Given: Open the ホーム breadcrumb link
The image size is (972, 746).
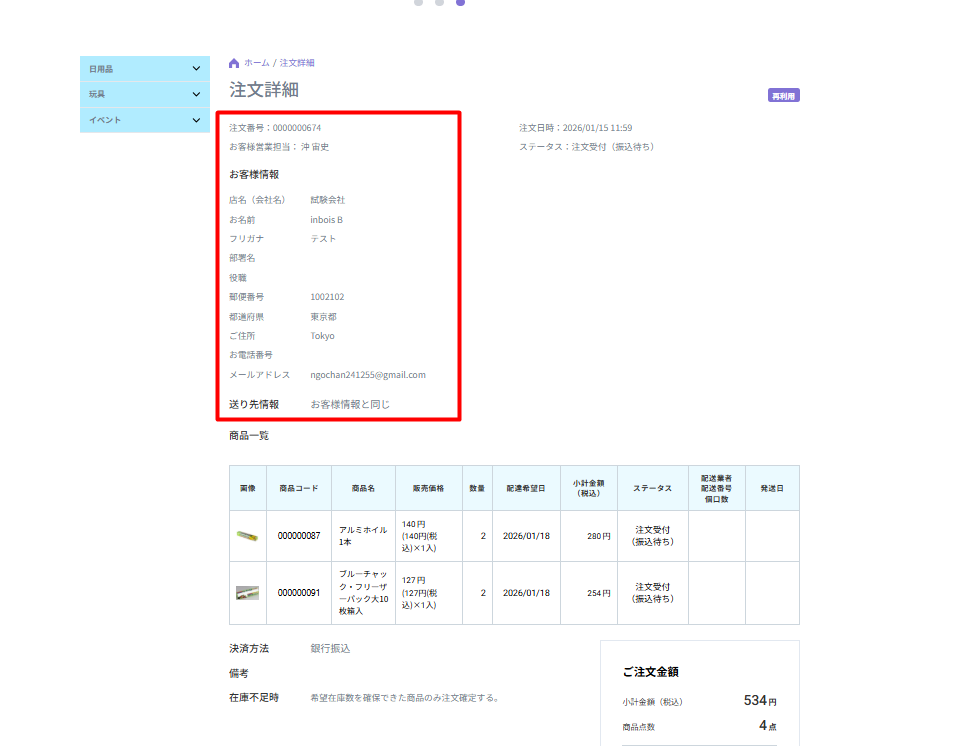Looking at the screenshot, I should pyautogui.click(x=256, y=63).
